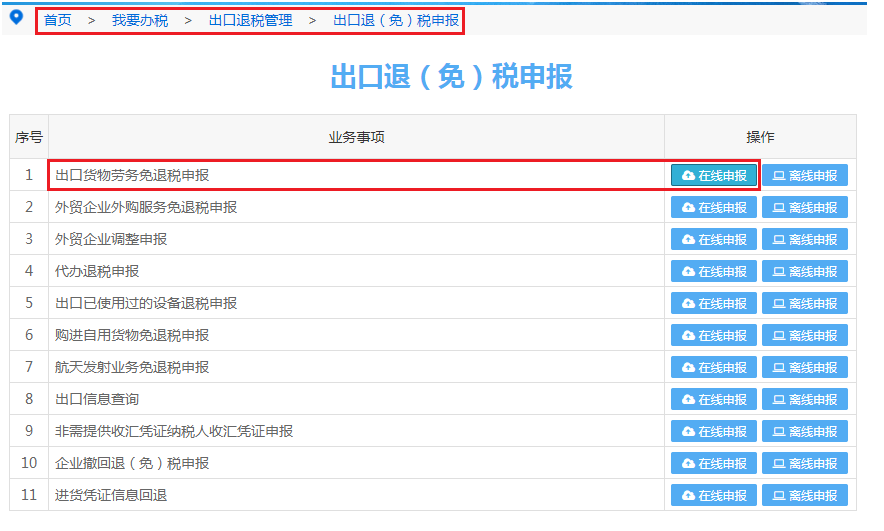Start 在线申报 for 进货凭证信息回退
Image resolution: width=884 pixels, height=531 pixels.
pyautogui.click(x=714, y=495)
